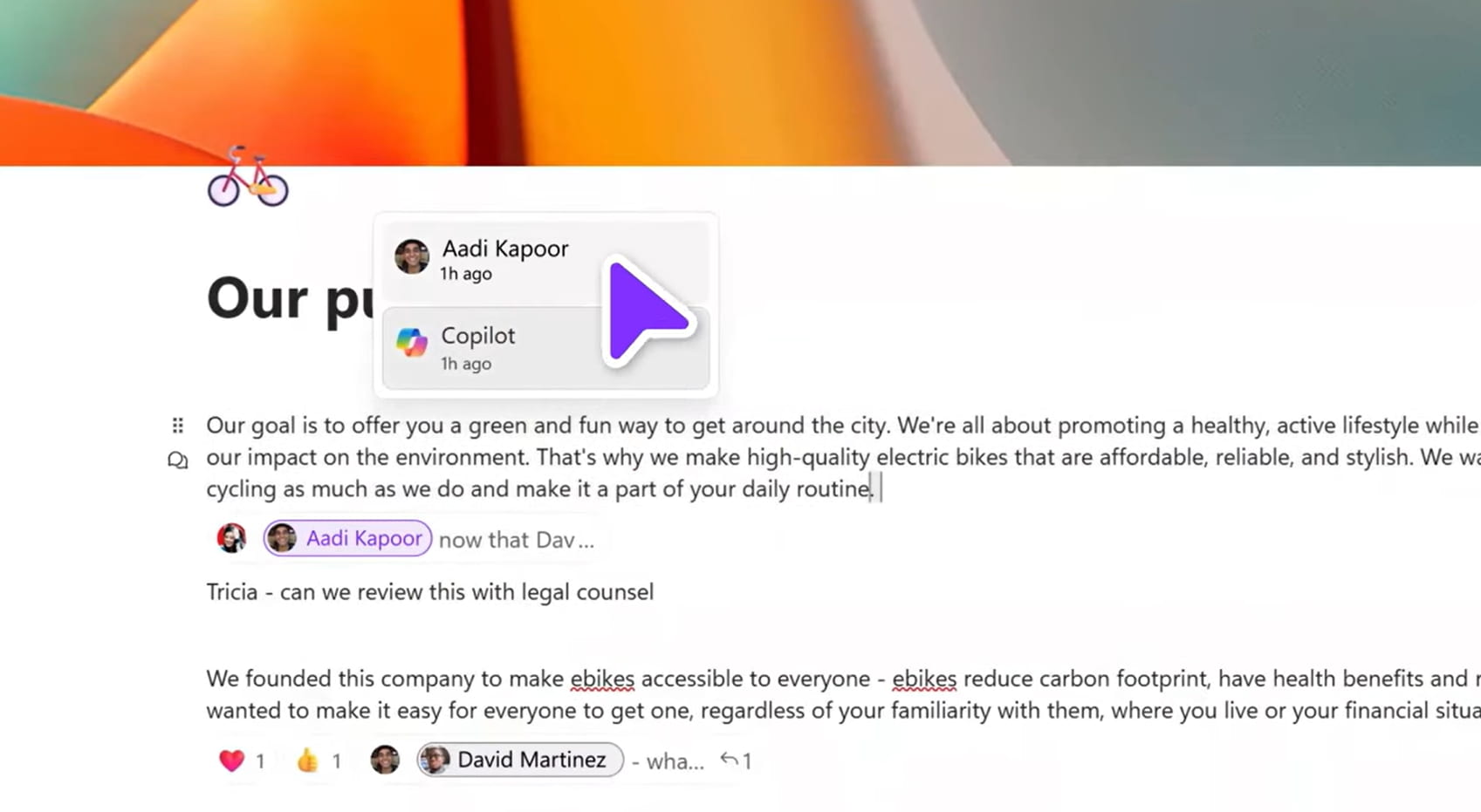Click the colorful page cover banner image

(740, 83)
